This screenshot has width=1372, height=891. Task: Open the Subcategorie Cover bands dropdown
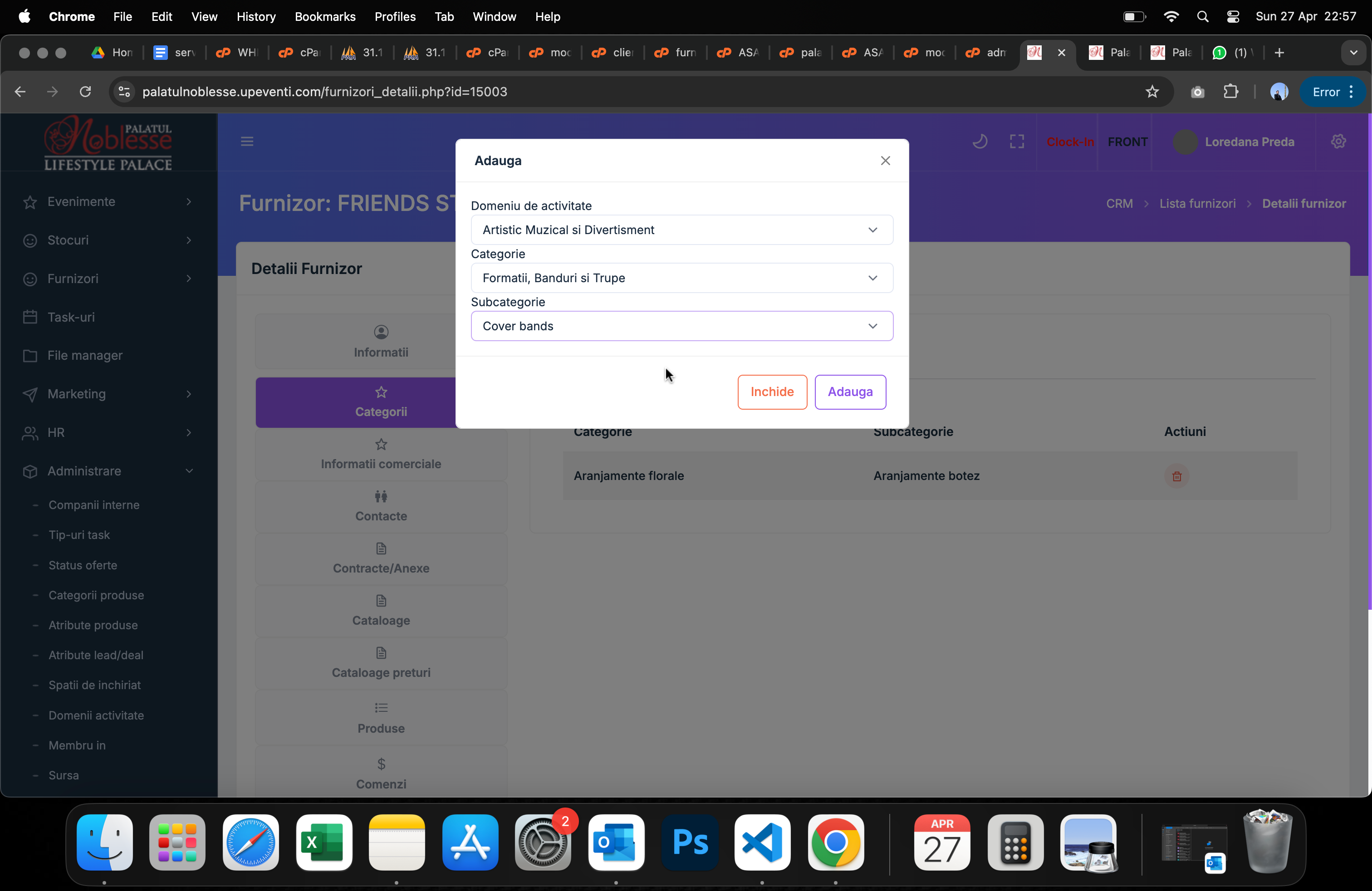(681, 326)
